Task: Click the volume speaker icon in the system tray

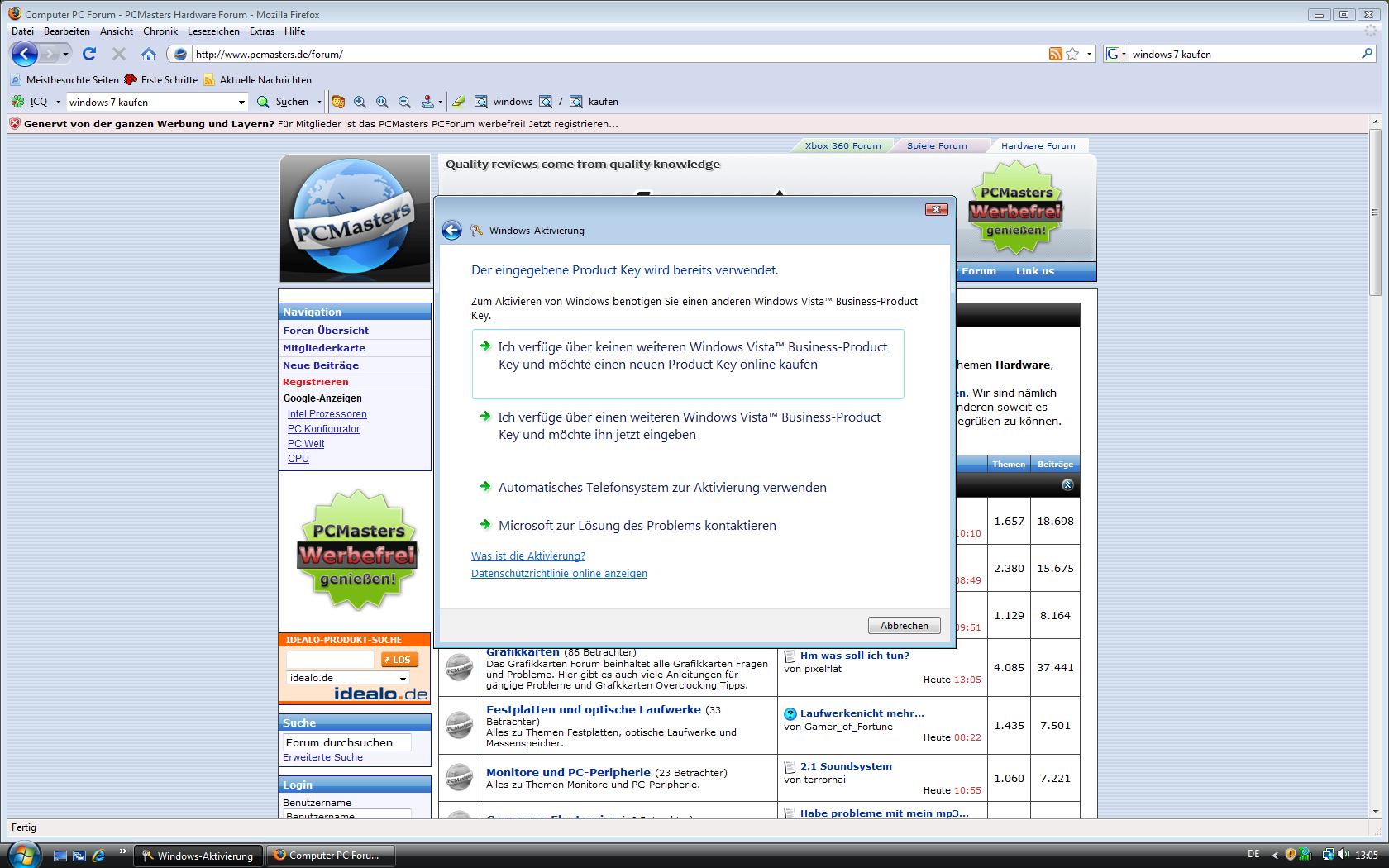Action: tap(1342, 855)
